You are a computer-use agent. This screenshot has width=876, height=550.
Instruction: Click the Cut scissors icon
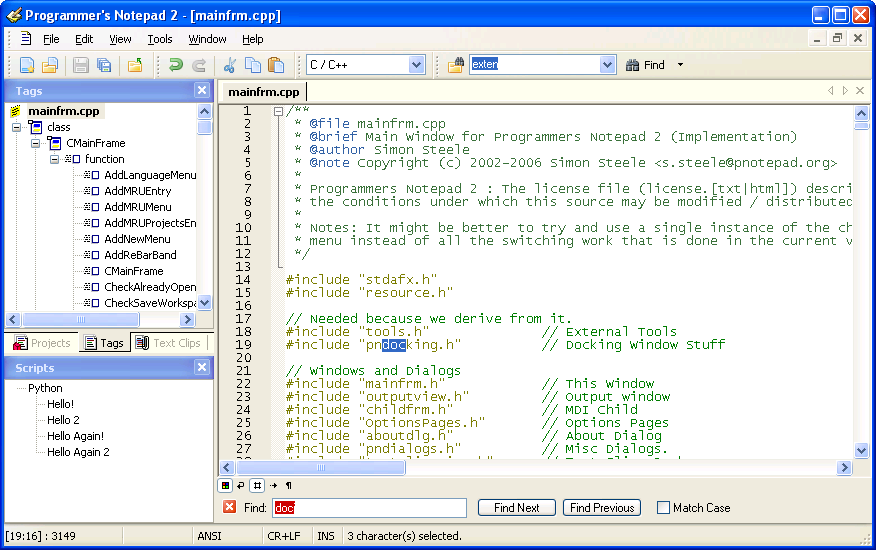tap(230, 65)
